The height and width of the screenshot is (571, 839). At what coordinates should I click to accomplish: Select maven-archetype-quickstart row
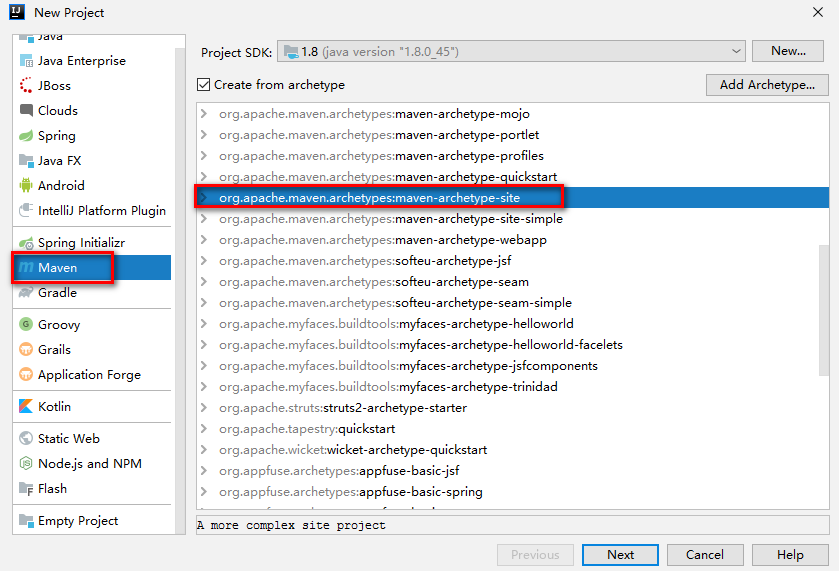(x=513, y=177)
